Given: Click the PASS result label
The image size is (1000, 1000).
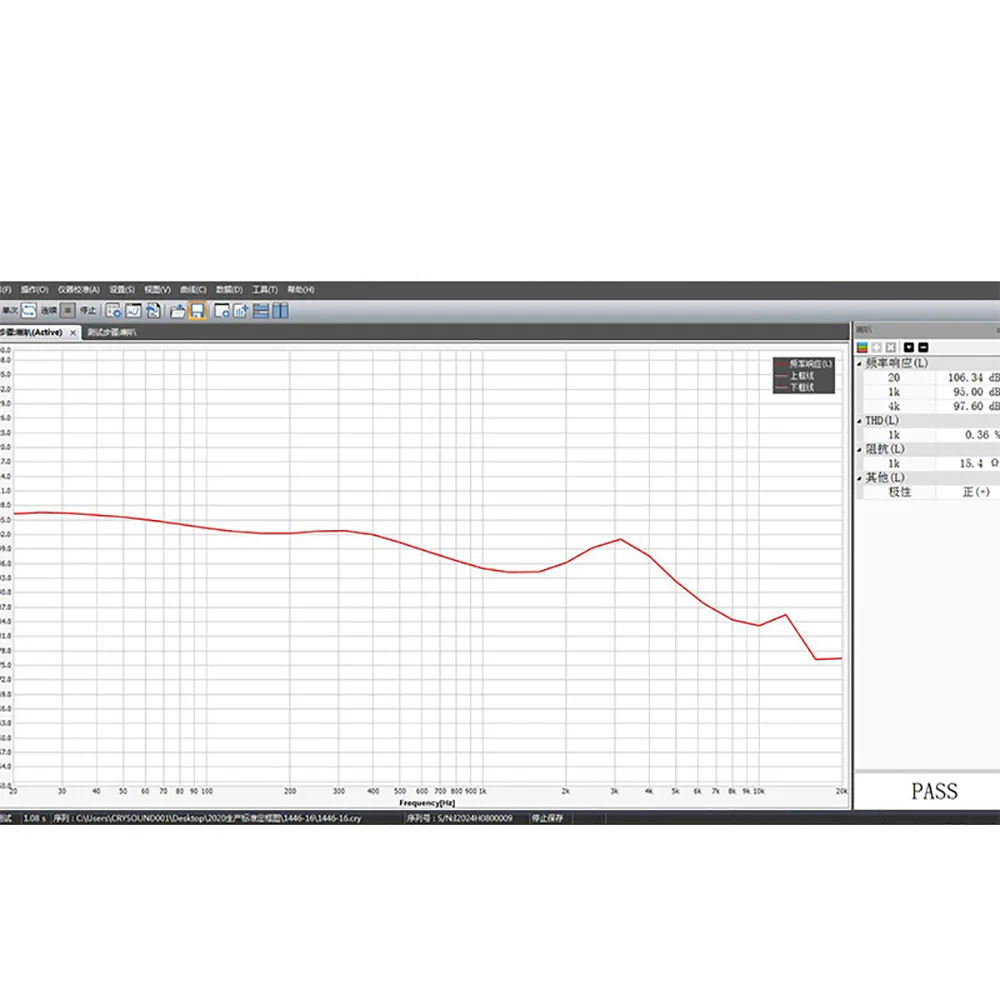Looking at the screenshot, I should (934, 791).
